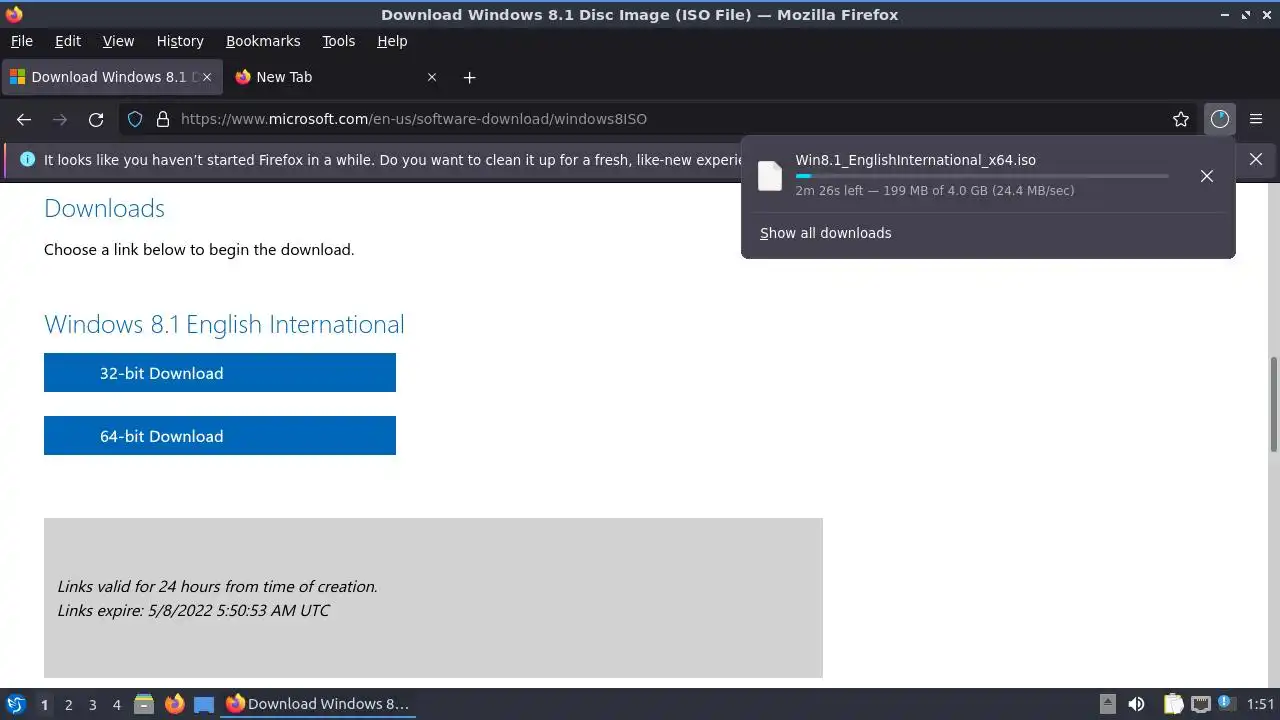Click the 32-bit Download button
The image size is (1280, 720).
click(x=220, y=373)
